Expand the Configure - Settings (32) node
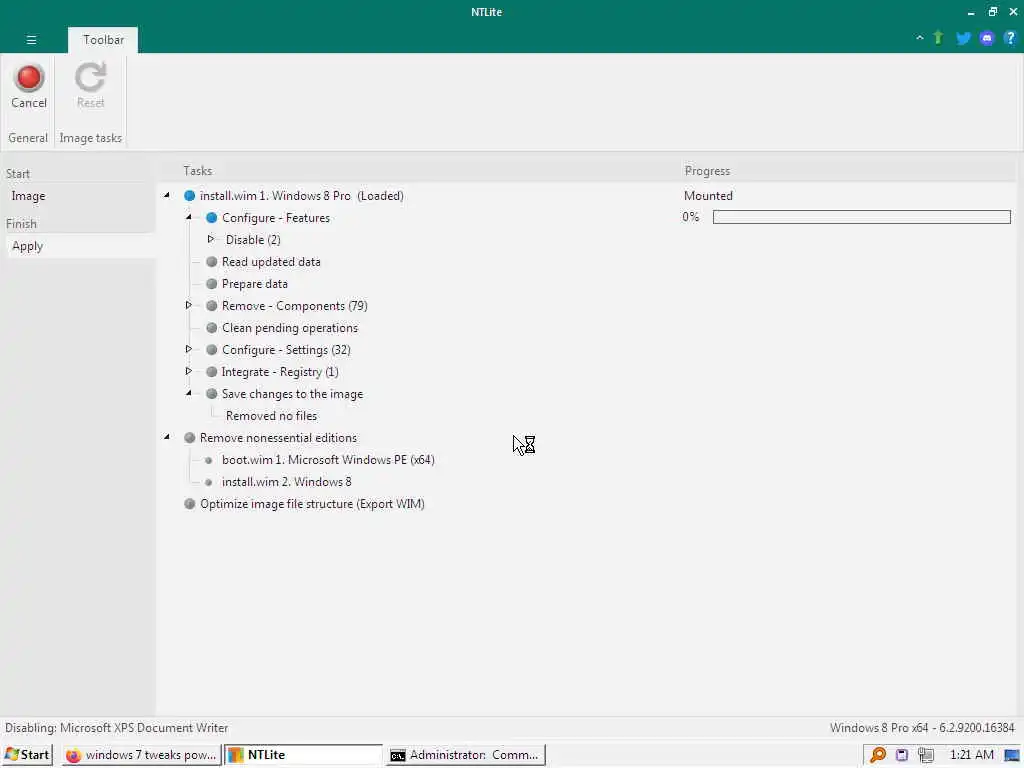The height and width of the screenshot is (768, 1024). pos(189,349)
